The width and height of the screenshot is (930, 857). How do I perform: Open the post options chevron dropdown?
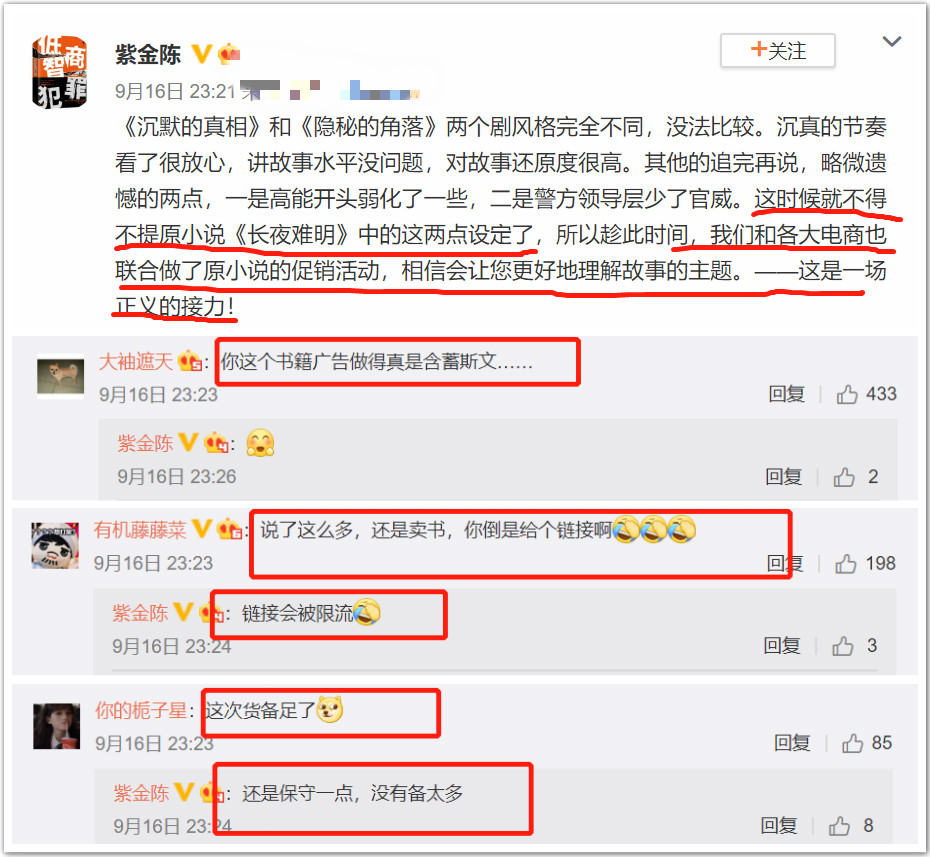[891, 41]
